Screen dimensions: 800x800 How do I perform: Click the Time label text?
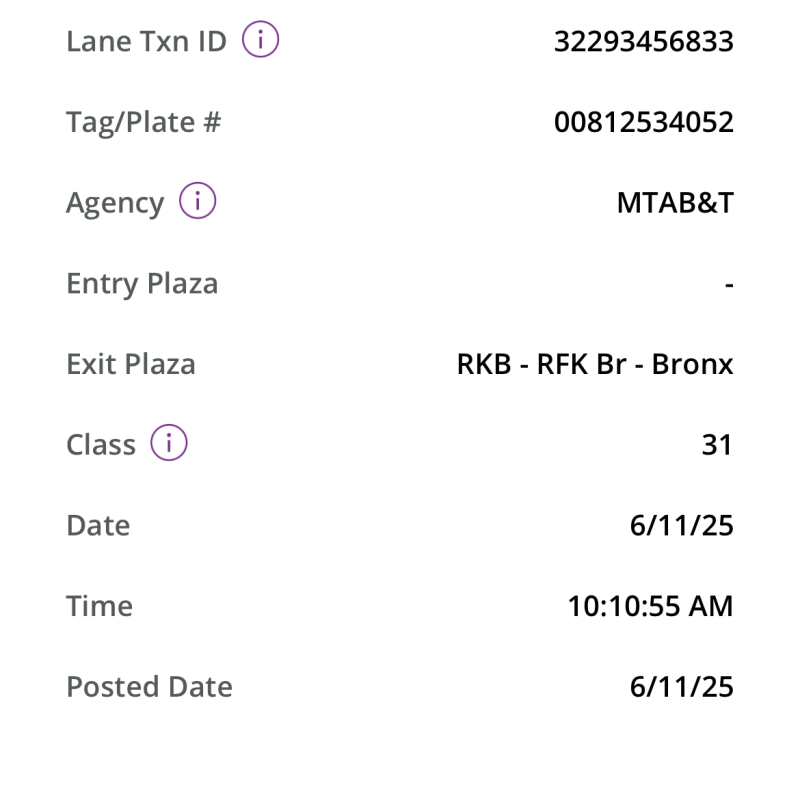[x=99, y=606]
